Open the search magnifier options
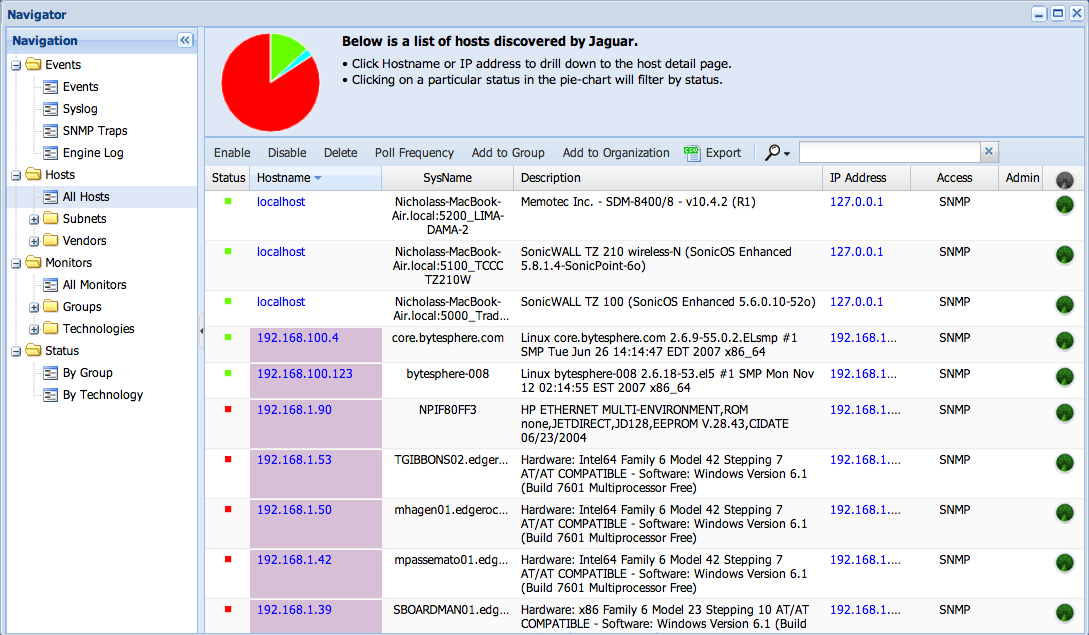The width and height of the screenshot is (1089, 635). point(777,153)
